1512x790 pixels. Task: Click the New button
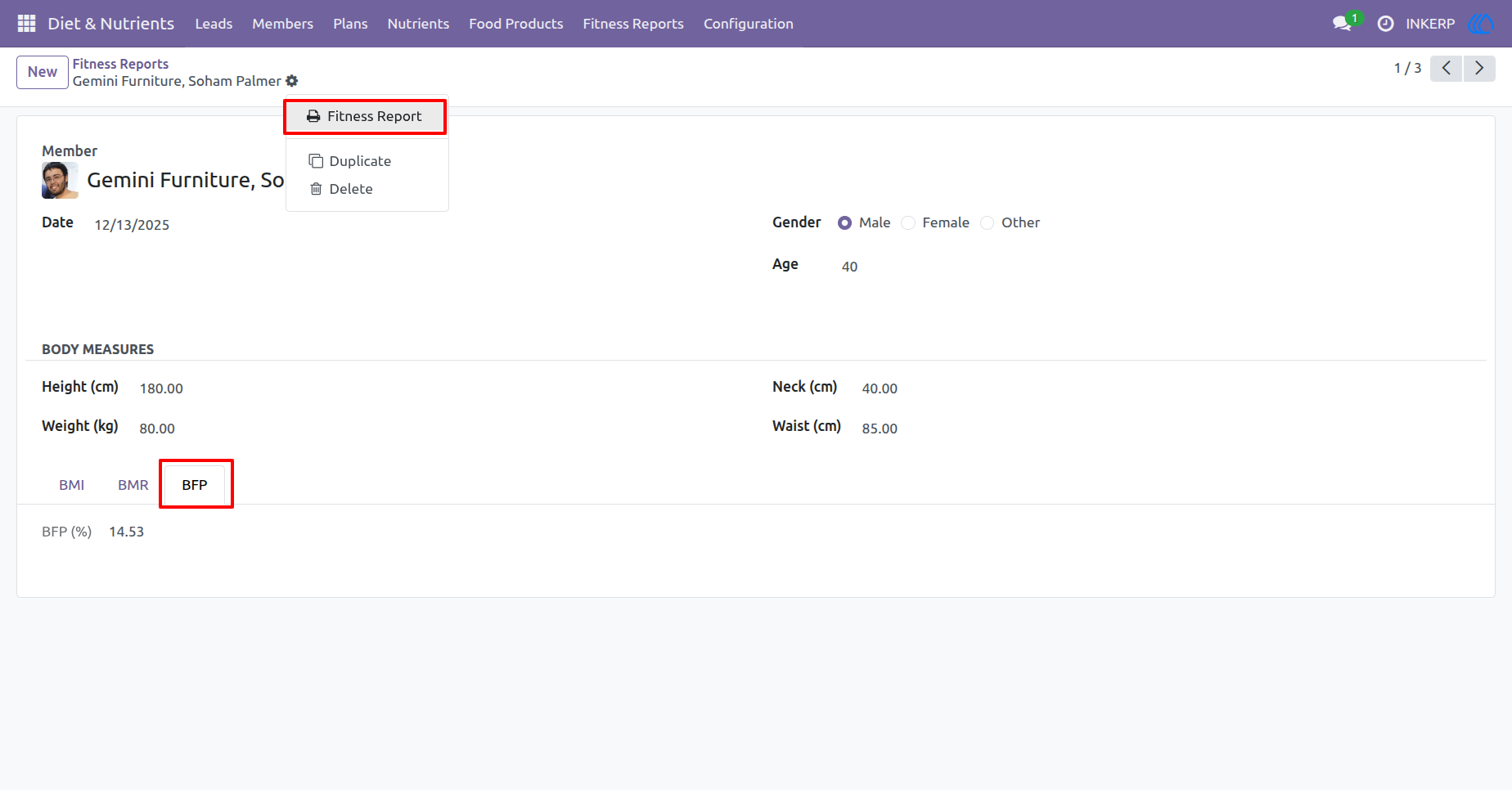(43, 72)
